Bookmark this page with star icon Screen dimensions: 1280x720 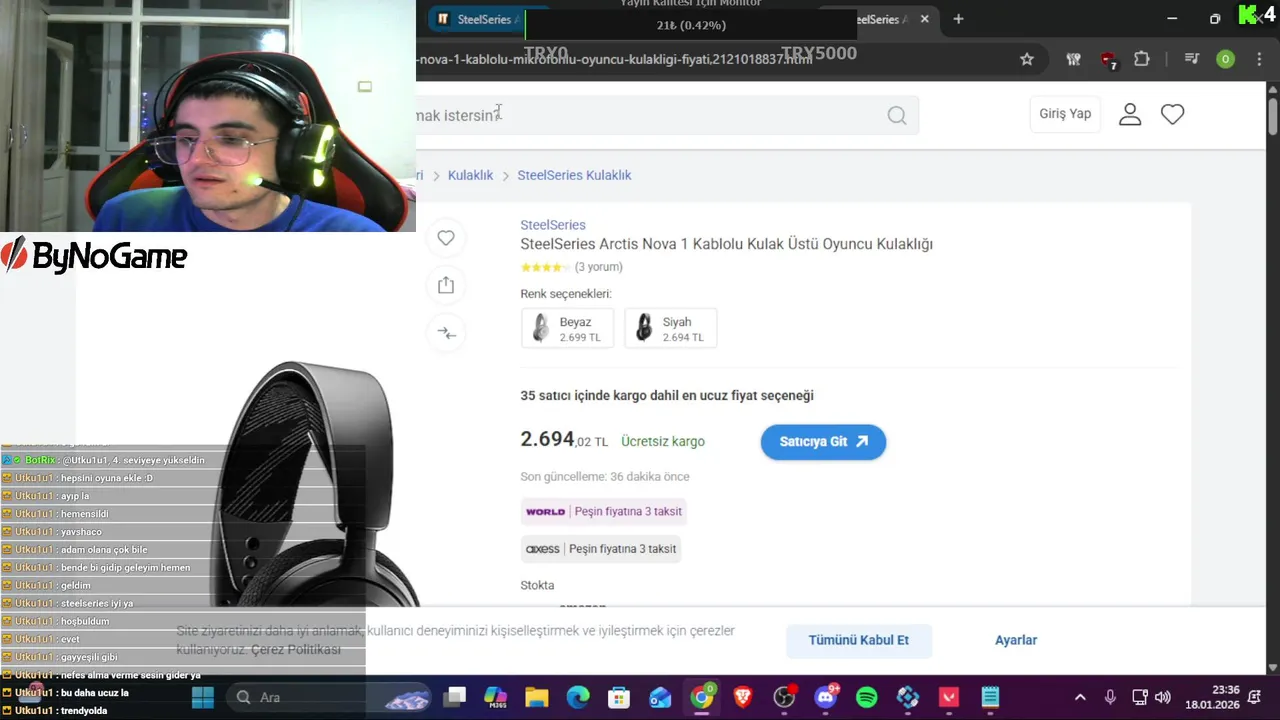pyautogui.click(x=1027, y=59)
